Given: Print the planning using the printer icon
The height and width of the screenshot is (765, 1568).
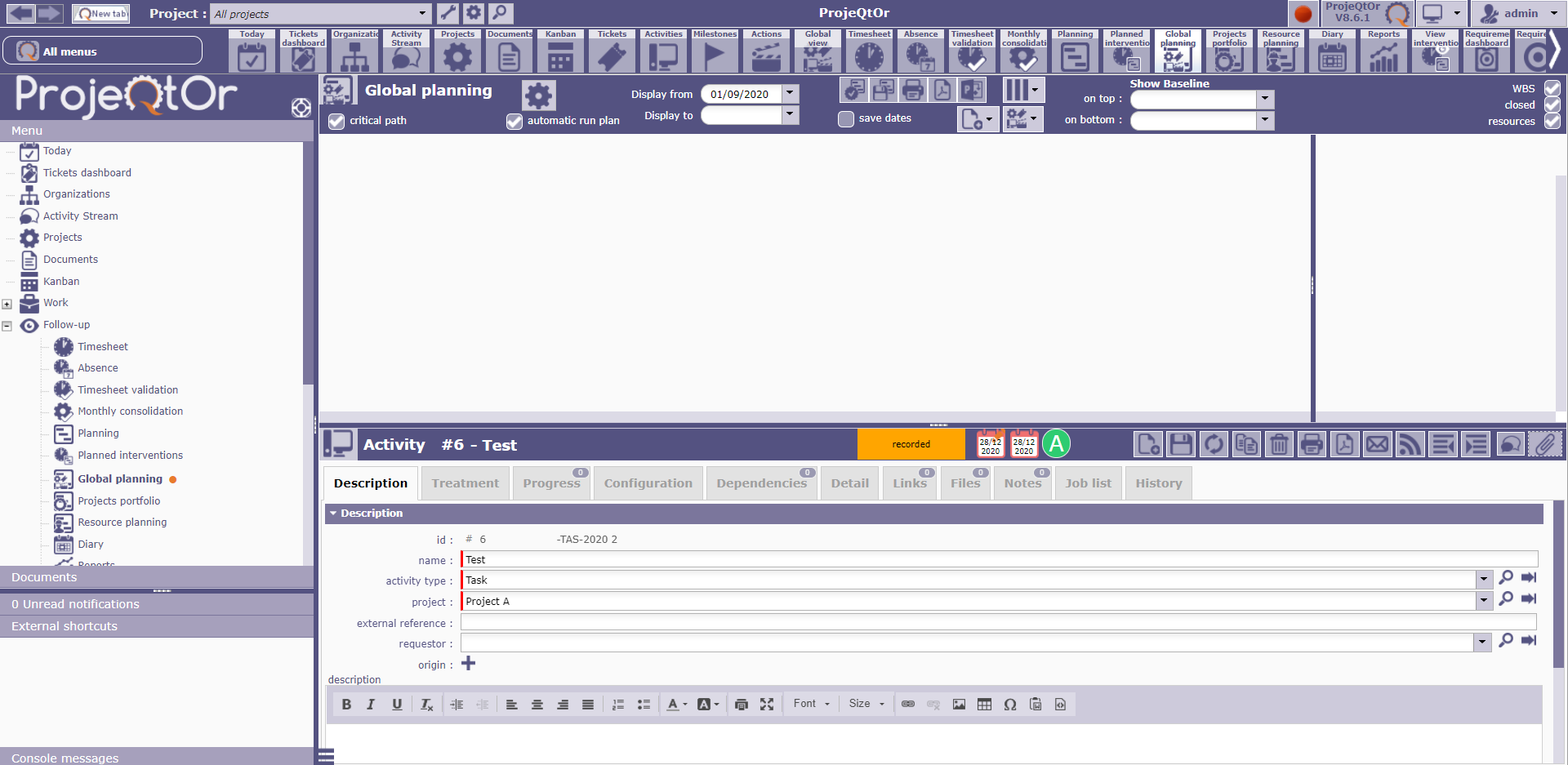Looking at the screenshot, I should coord(912,91).
